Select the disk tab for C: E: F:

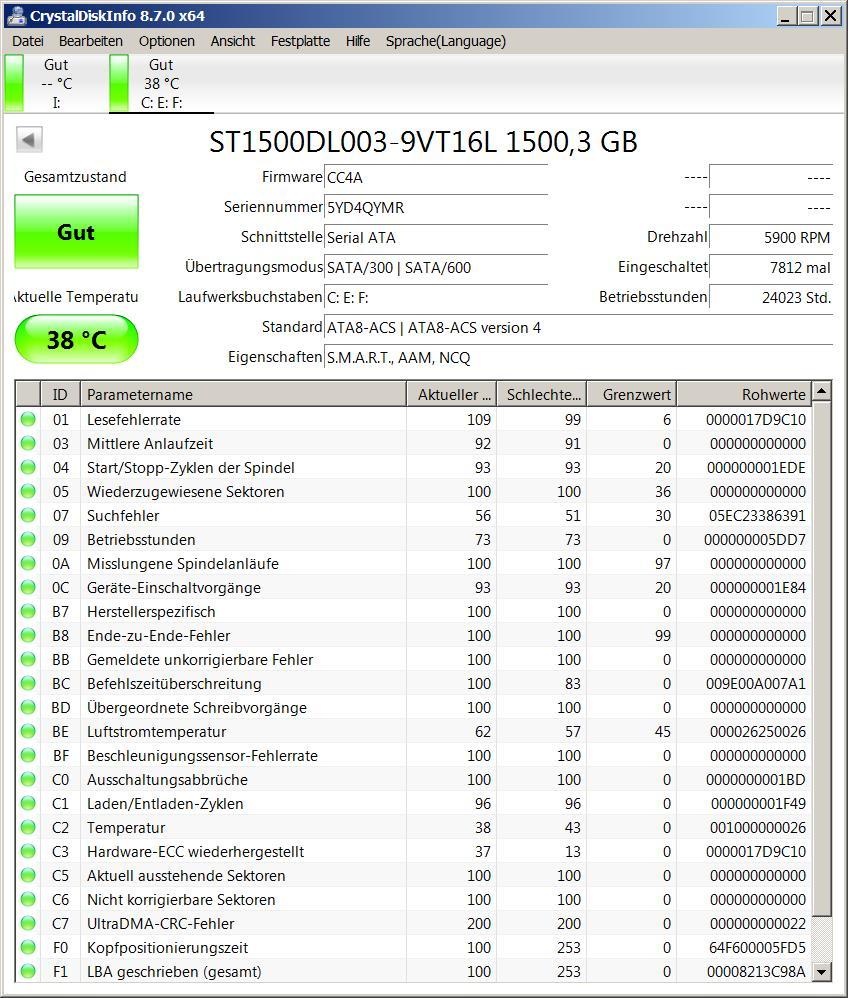(160, 83)
